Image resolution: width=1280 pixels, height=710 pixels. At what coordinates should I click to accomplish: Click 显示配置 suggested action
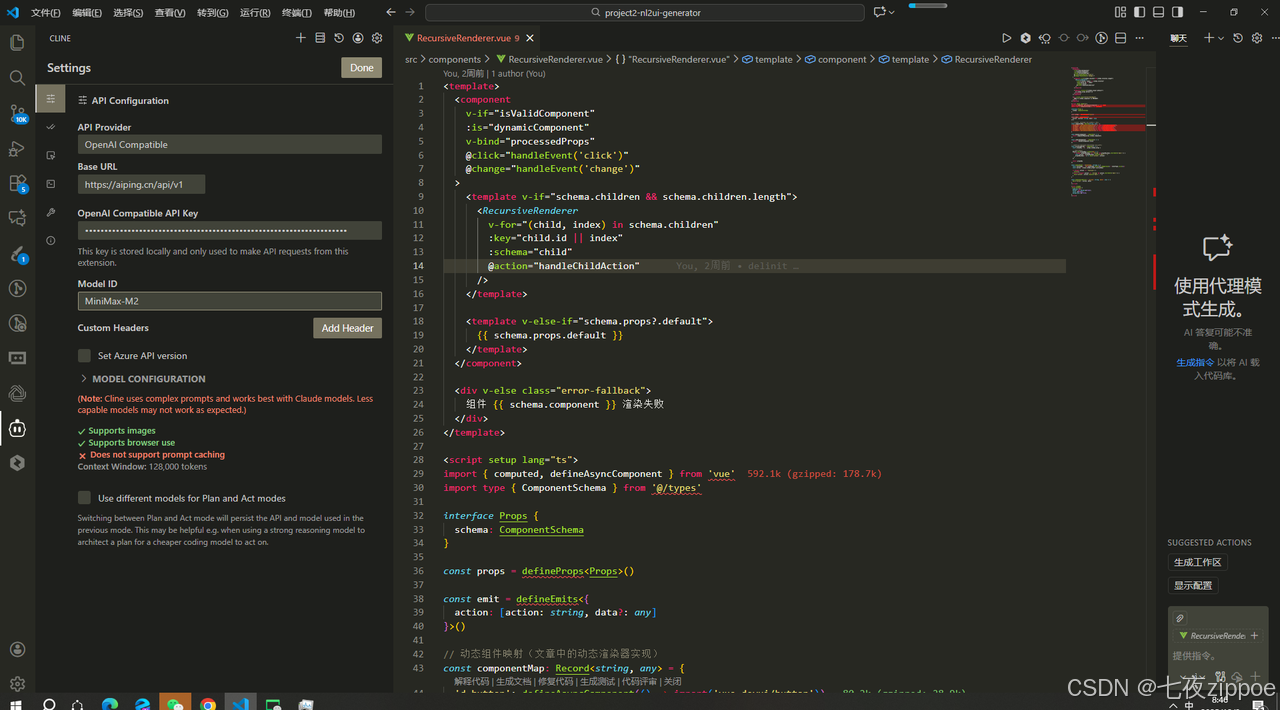click(x=1193, y=585)
